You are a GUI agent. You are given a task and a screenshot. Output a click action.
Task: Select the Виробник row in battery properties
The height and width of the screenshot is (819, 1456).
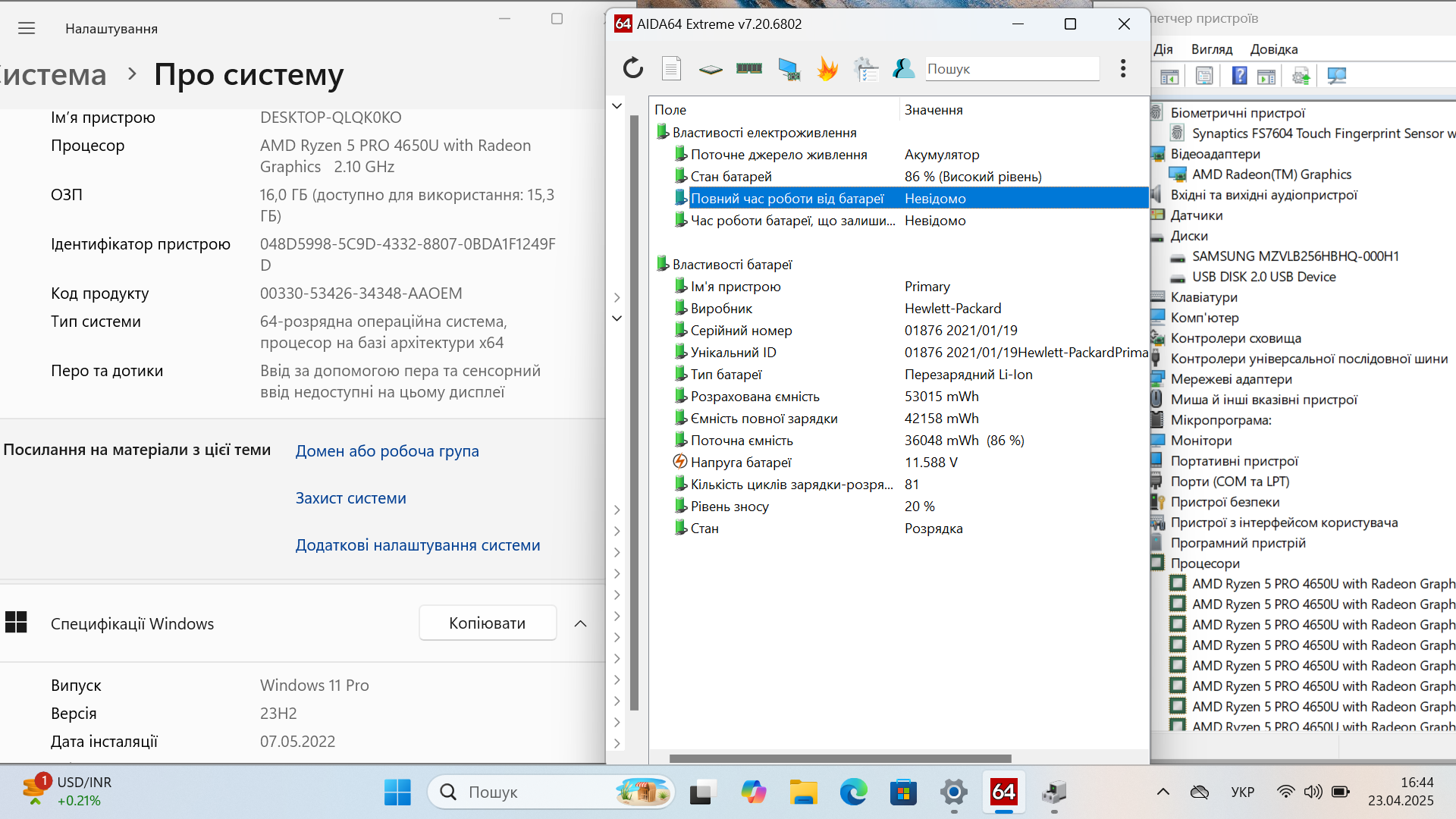point(910,309)
